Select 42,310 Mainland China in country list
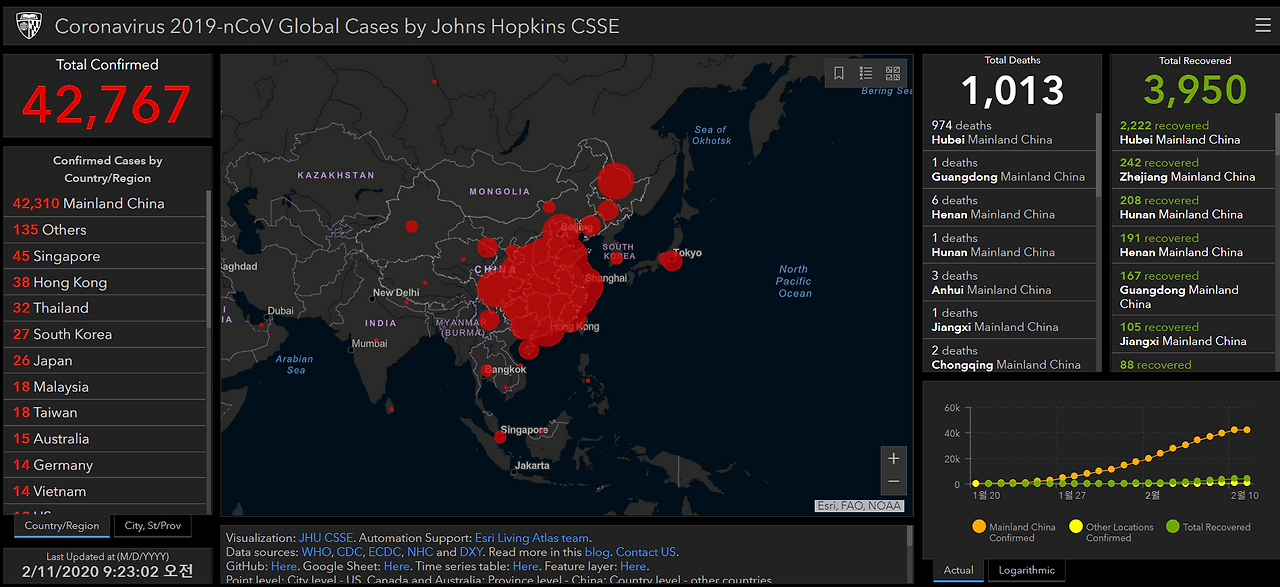The width and height of the screenshot is (1280, 587). click(106, 203)
